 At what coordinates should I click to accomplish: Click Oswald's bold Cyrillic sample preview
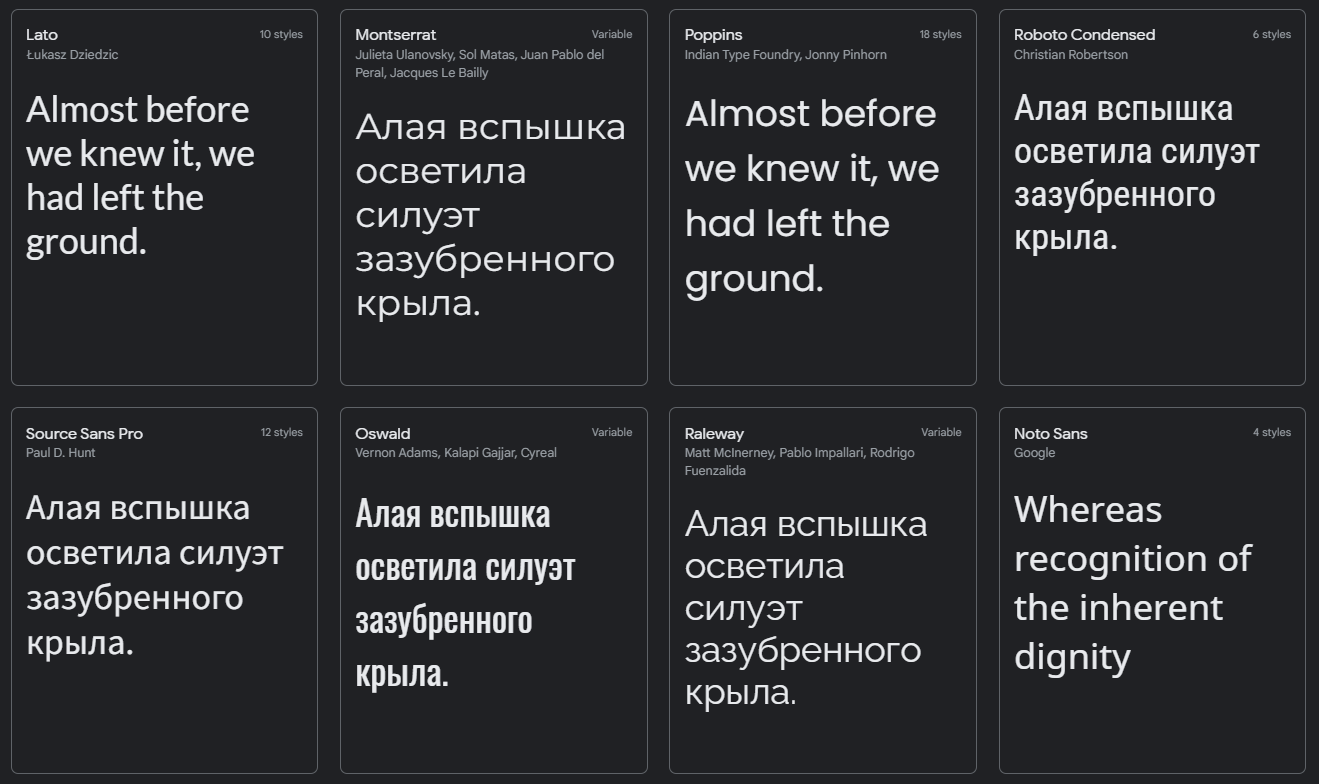(x=465, y=593)
